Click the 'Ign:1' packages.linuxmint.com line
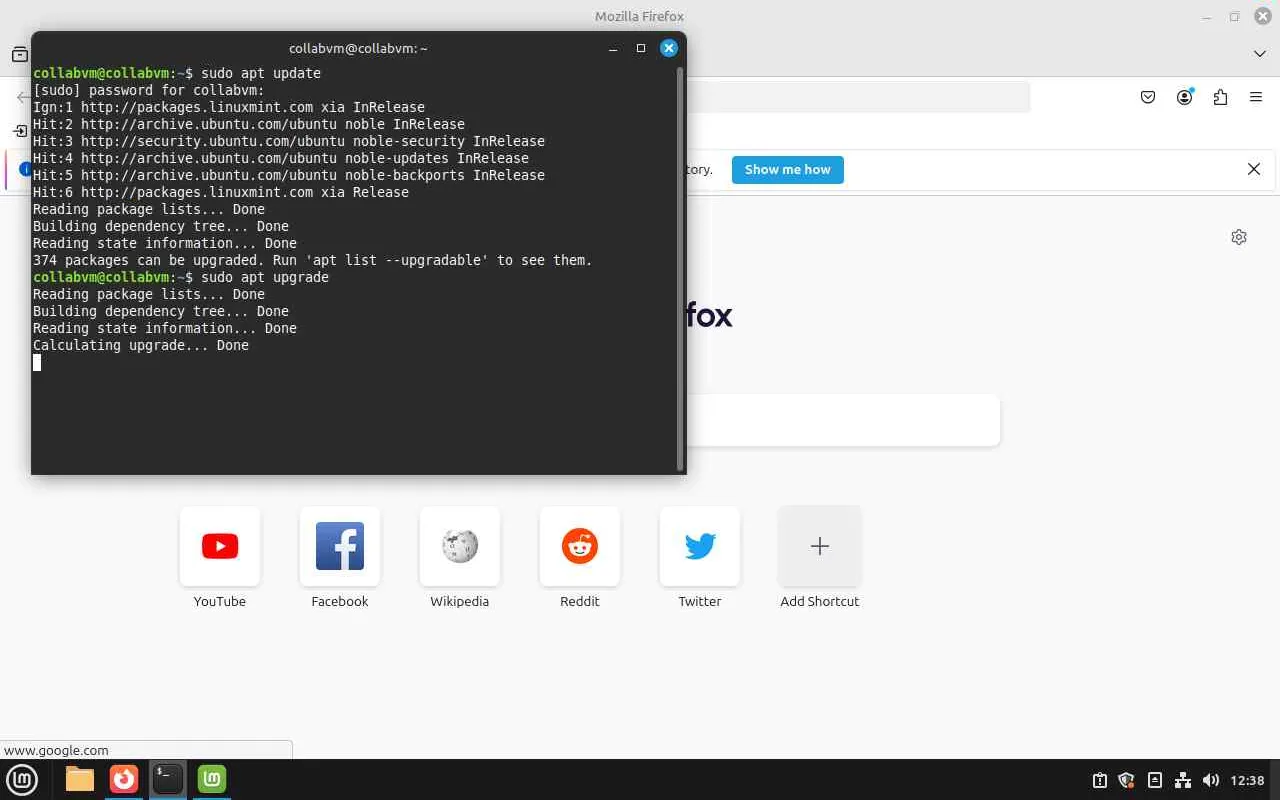This screenshot has width=1280, height=800. 229,107
